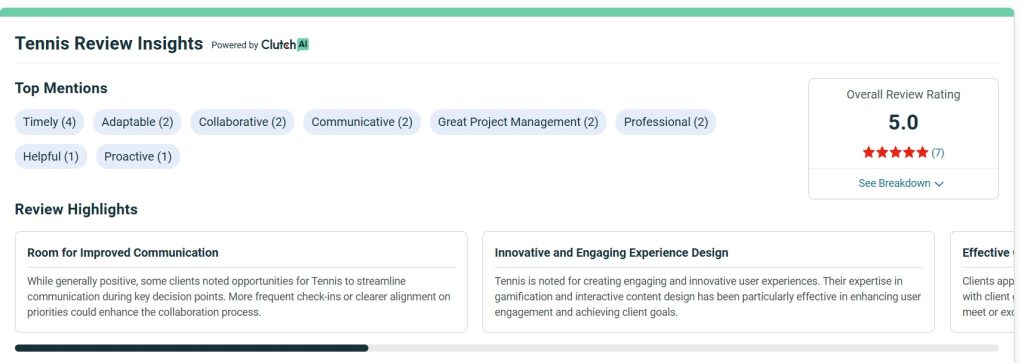Click the Overall Review Rating 5.0 score
Screen dimensions: 1024x363
903,122
